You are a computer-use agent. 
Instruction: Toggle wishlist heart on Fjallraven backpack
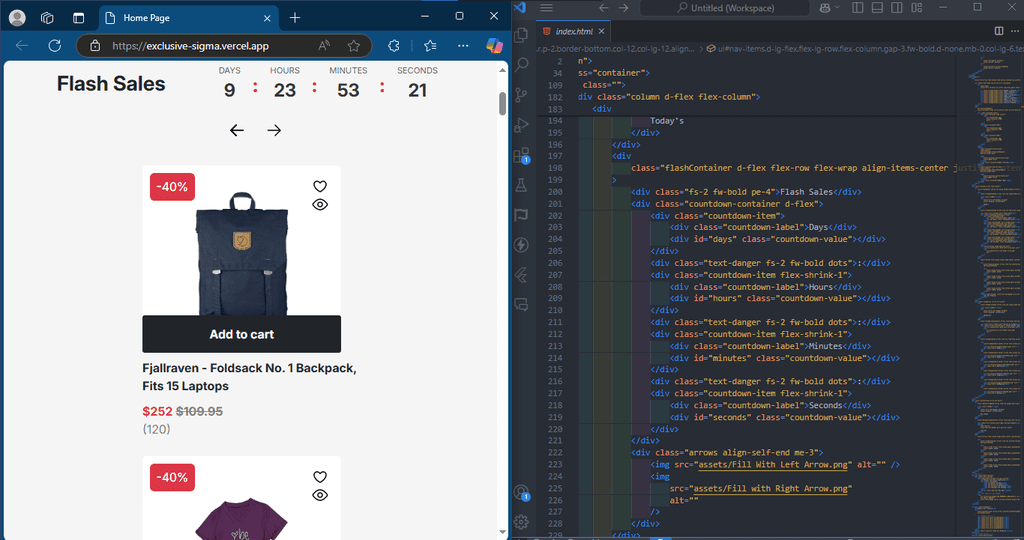point(319,186)
